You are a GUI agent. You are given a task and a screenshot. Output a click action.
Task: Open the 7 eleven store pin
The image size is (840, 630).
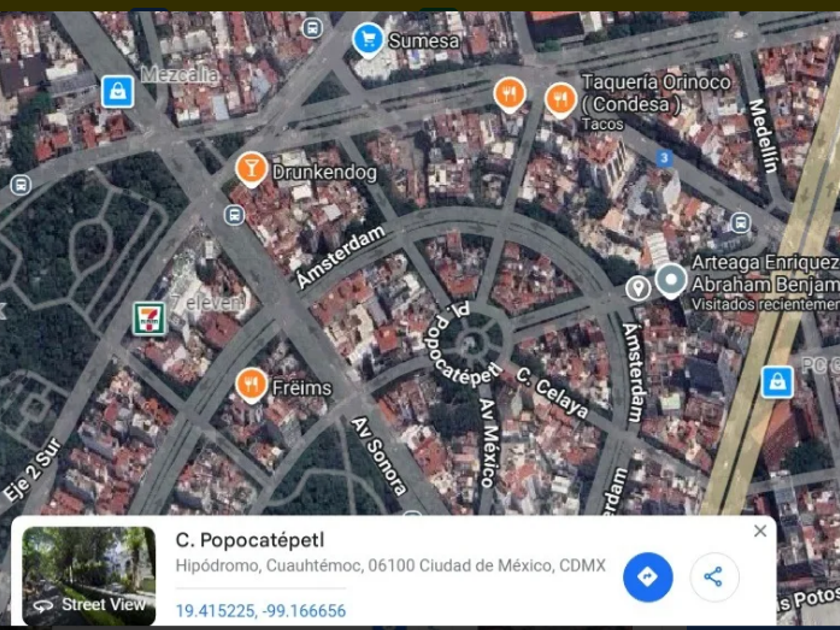pyautogui.click(x=149, y=319)
